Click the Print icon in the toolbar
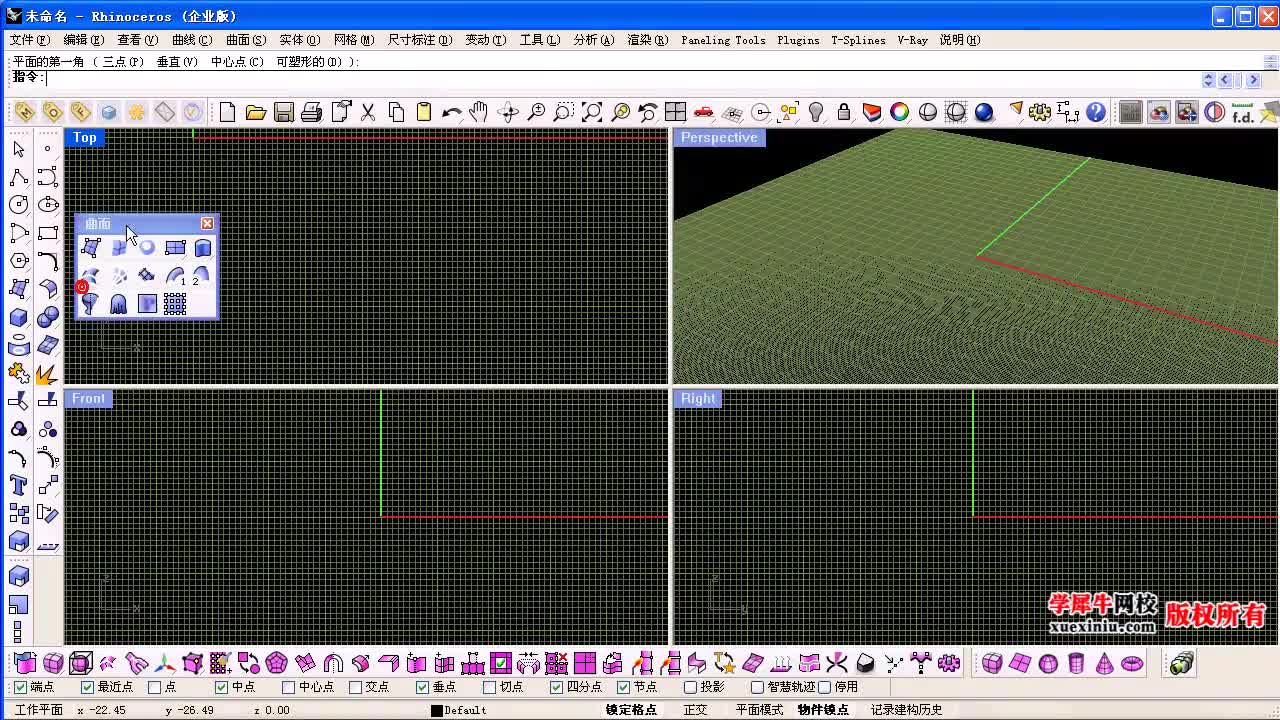 point(312,112)
